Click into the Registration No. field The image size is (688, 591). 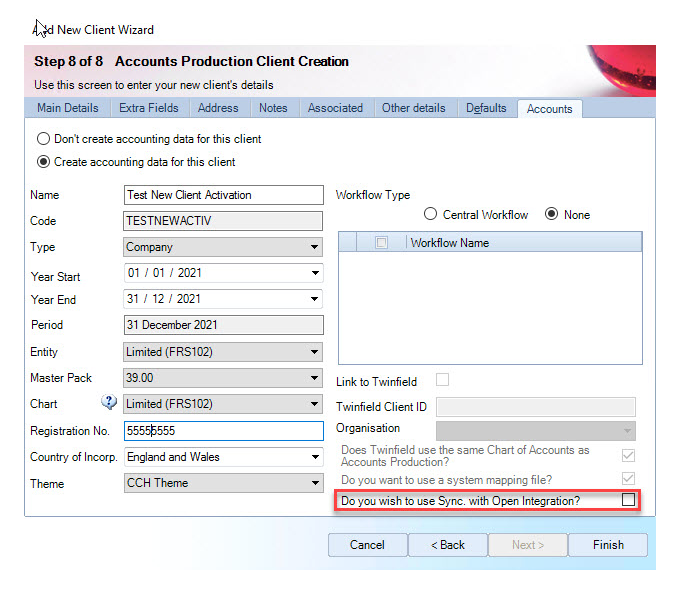[x=223, y=431]
